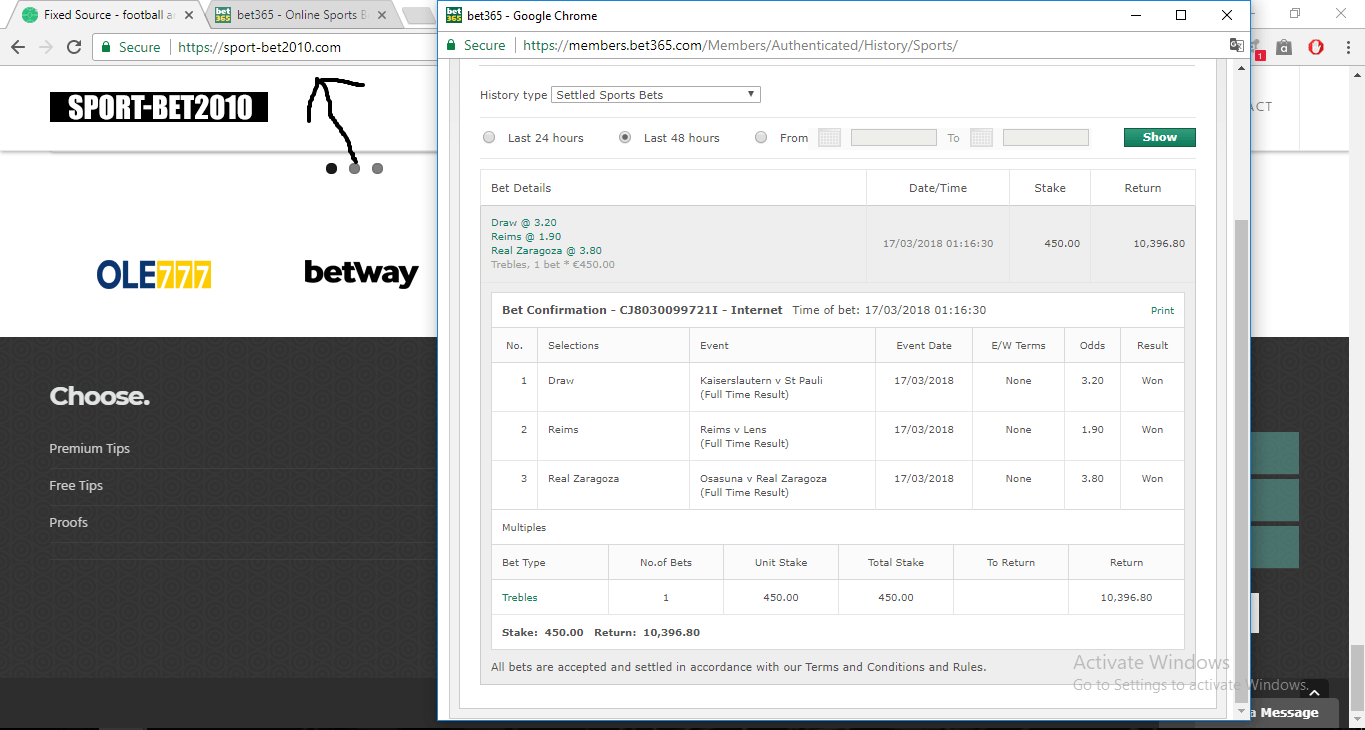Open the Proofs link
The height and width of the screenshot is (730, 1365).
click(x=69, y=523)
